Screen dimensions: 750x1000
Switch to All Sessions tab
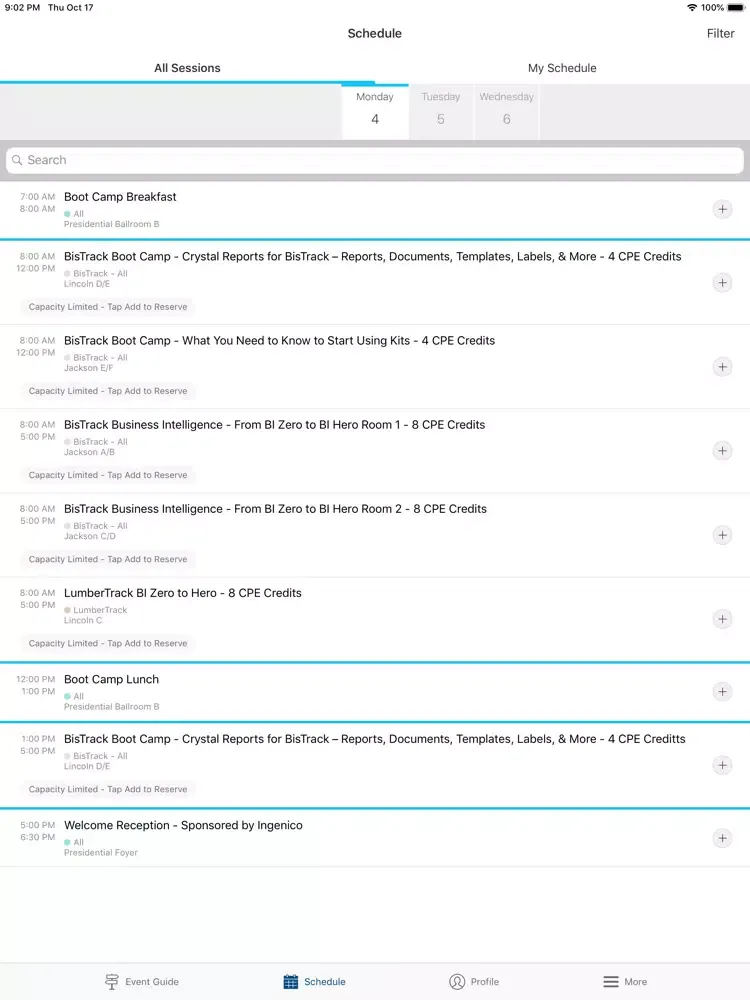coord(188,68)
